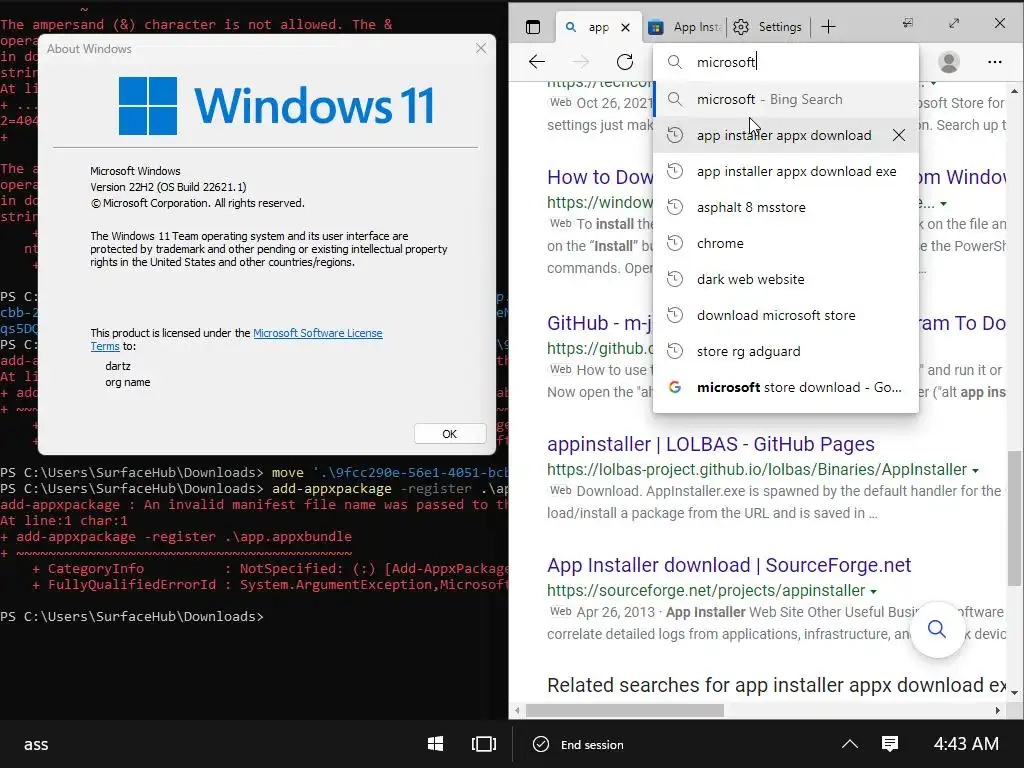Click the 'ass' text on the taskbar
The height and width of the screenshot is (768, 1024).
(36, 744)
